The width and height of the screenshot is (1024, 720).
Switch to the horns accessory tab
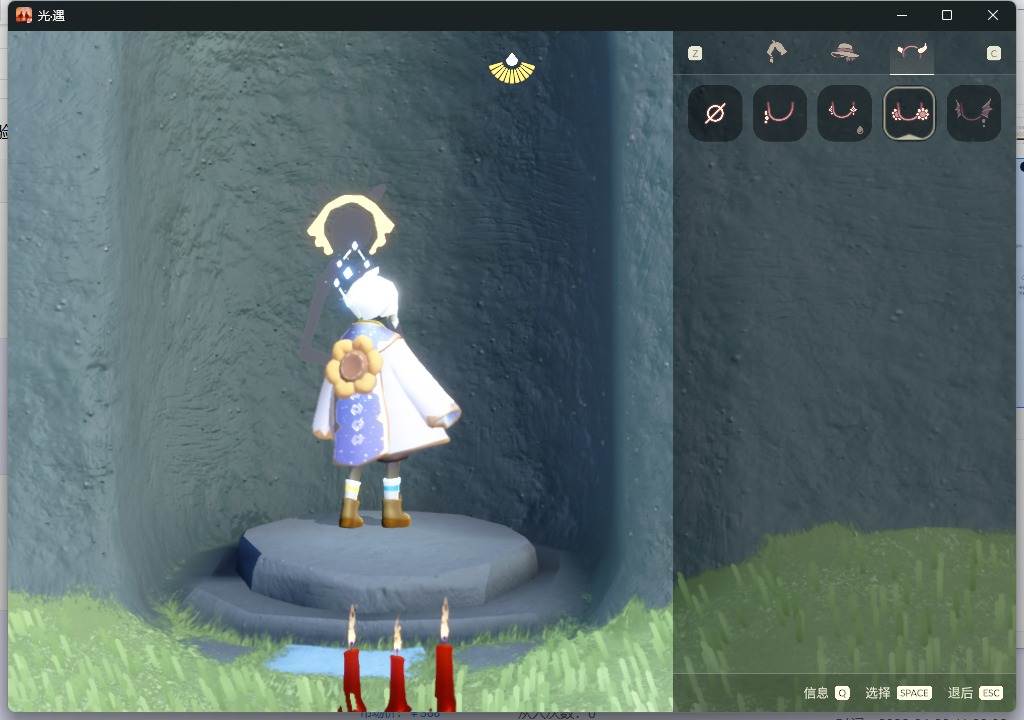pos(912,52)
